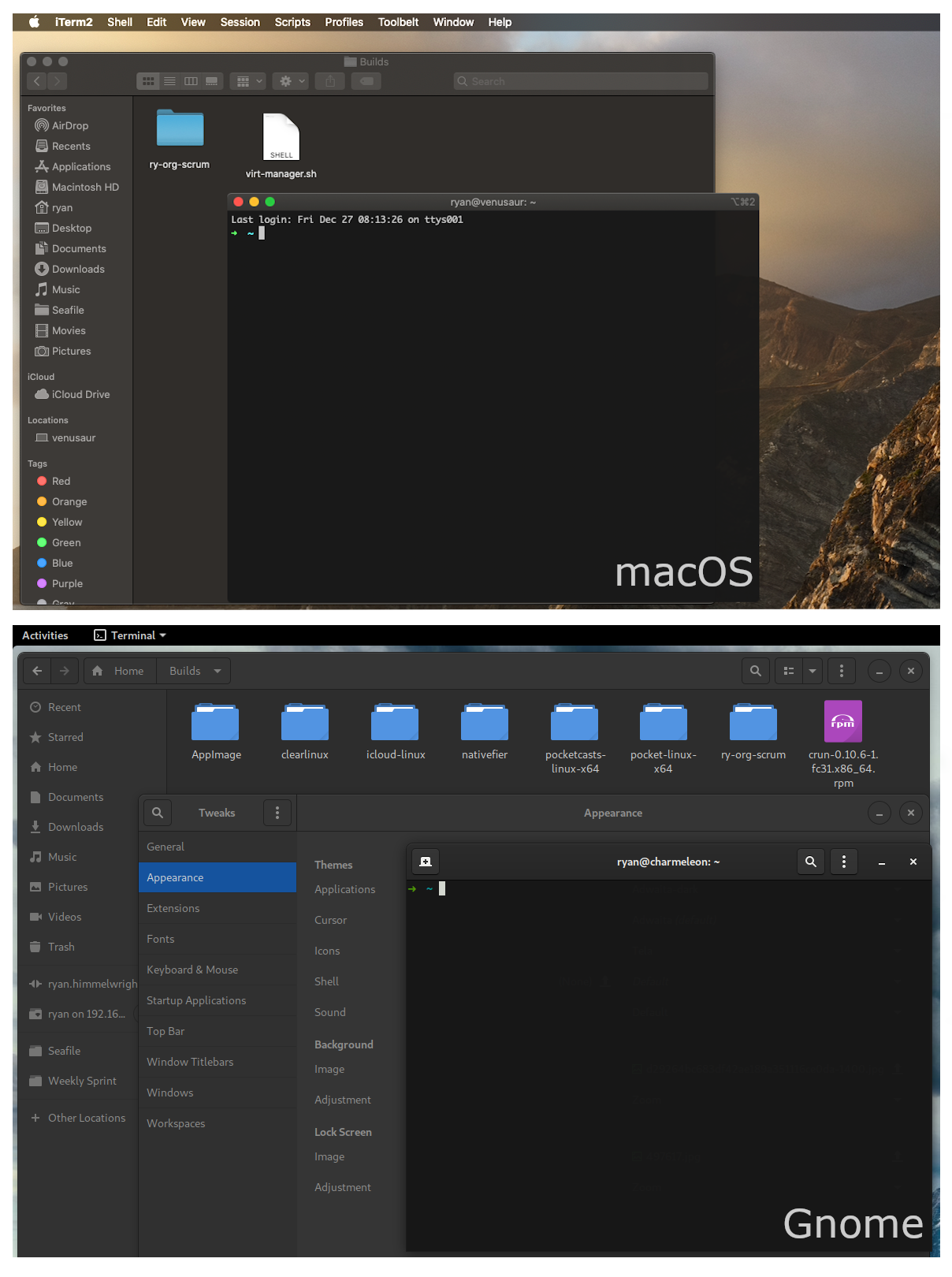Open the Terminal app menu in top bar
Image resolution: width=952 pixels, height=1277 pixels.
[x=131, y=635]
